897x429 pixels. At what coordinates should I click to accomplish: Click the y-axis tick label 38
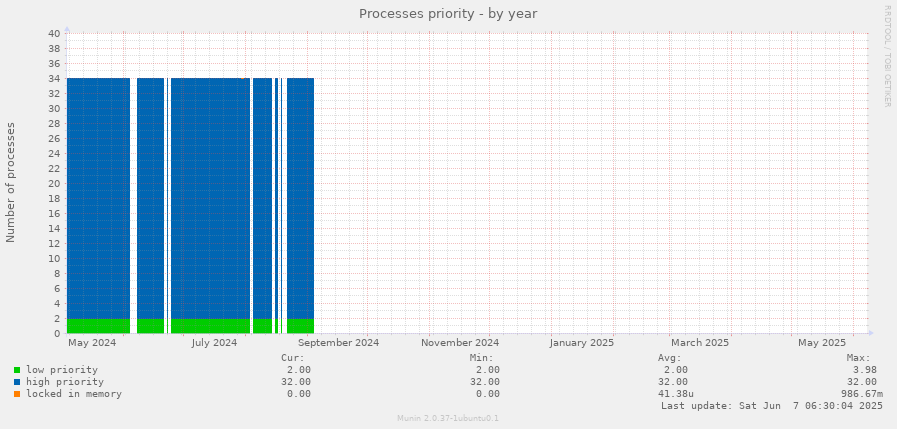(x=54, y=49)
